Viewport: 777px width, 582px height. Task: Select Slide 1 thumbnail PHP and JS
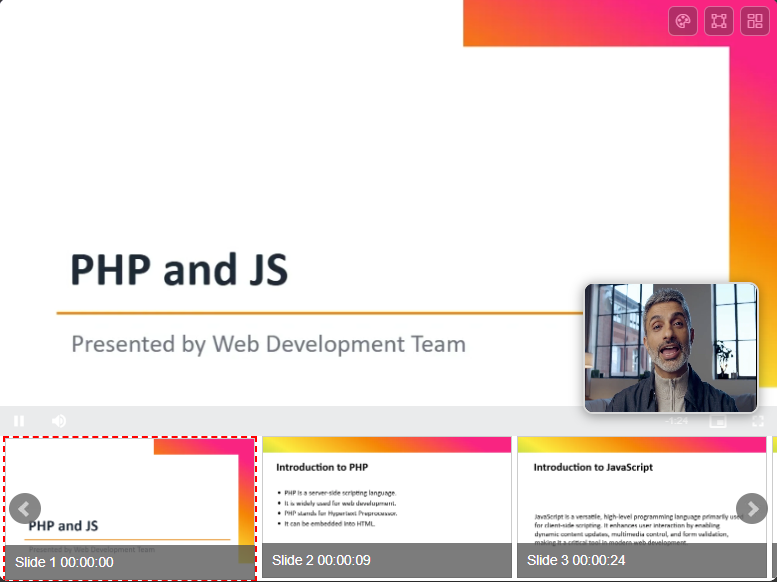[130, 509]
